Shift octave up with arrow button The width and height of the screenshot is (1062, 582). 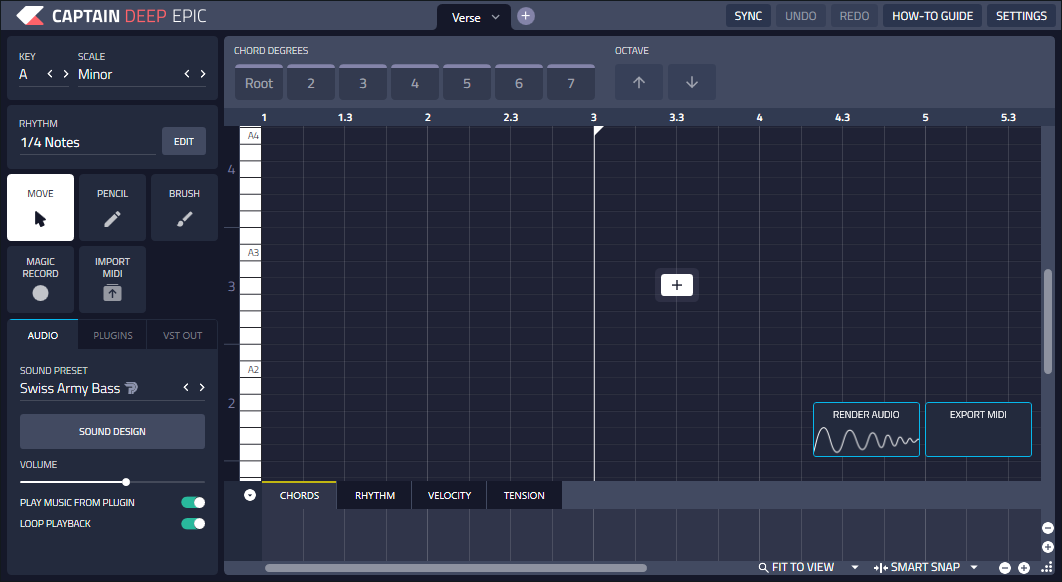point(639,83)
